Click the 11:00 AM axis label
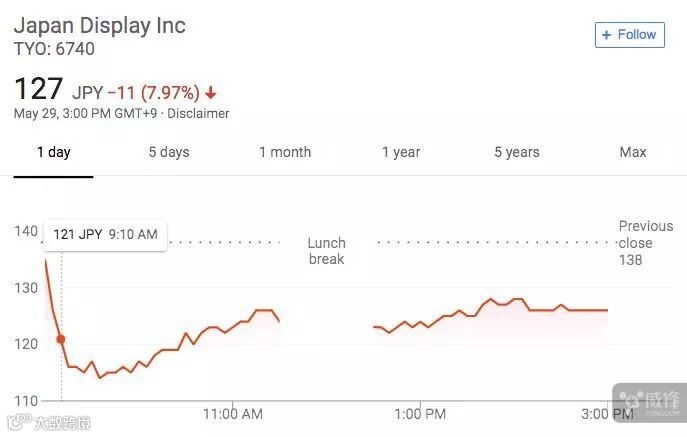This screenshot has height=437, width=687. [233, 413]
